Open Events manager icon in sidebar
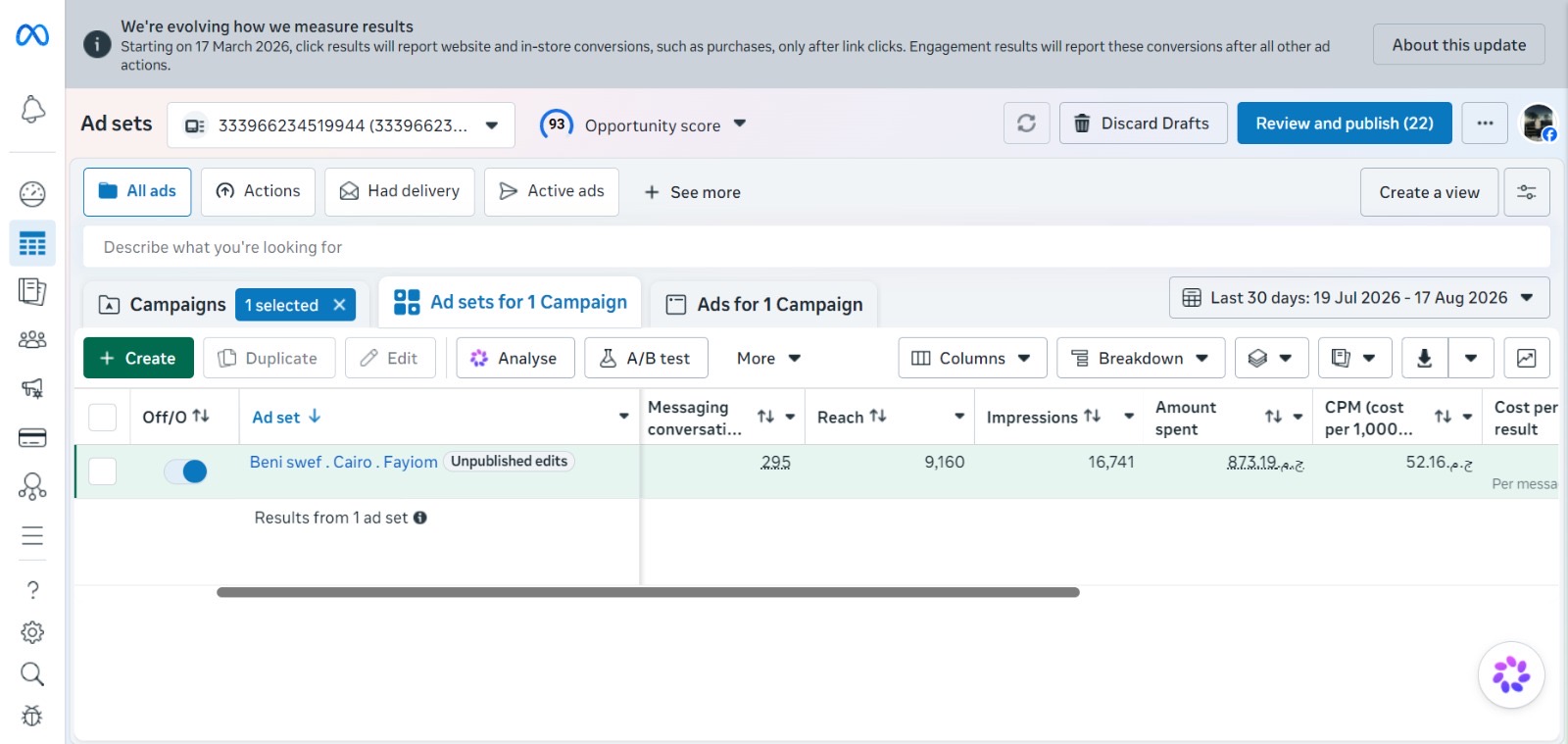 [32, 486]
